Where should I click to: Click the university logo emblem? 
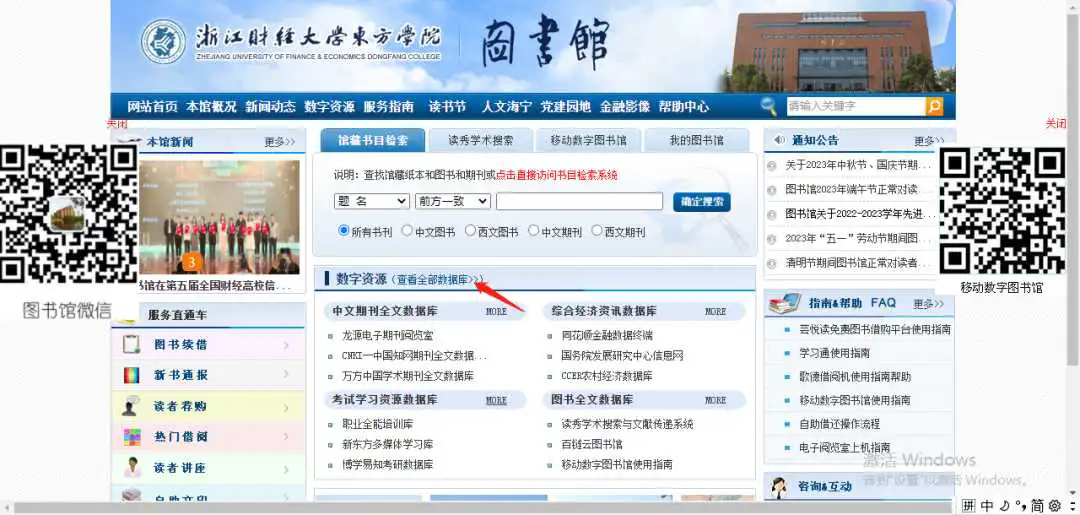pos(163,41)
